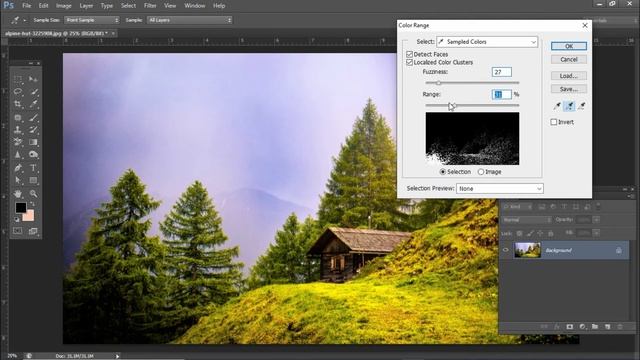Select the Crop tool
This screenshot has width=640, height=360.
[x=18, y=104]
